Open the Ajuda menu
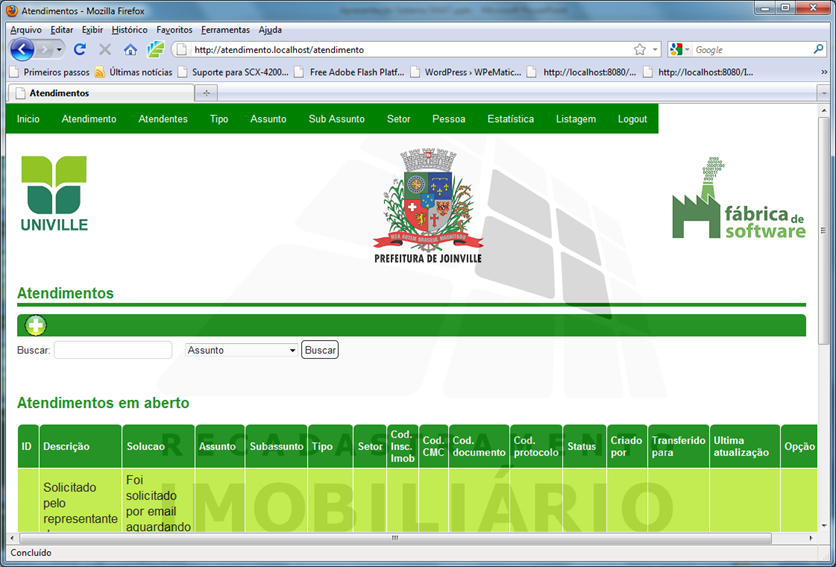 point(270,30)
